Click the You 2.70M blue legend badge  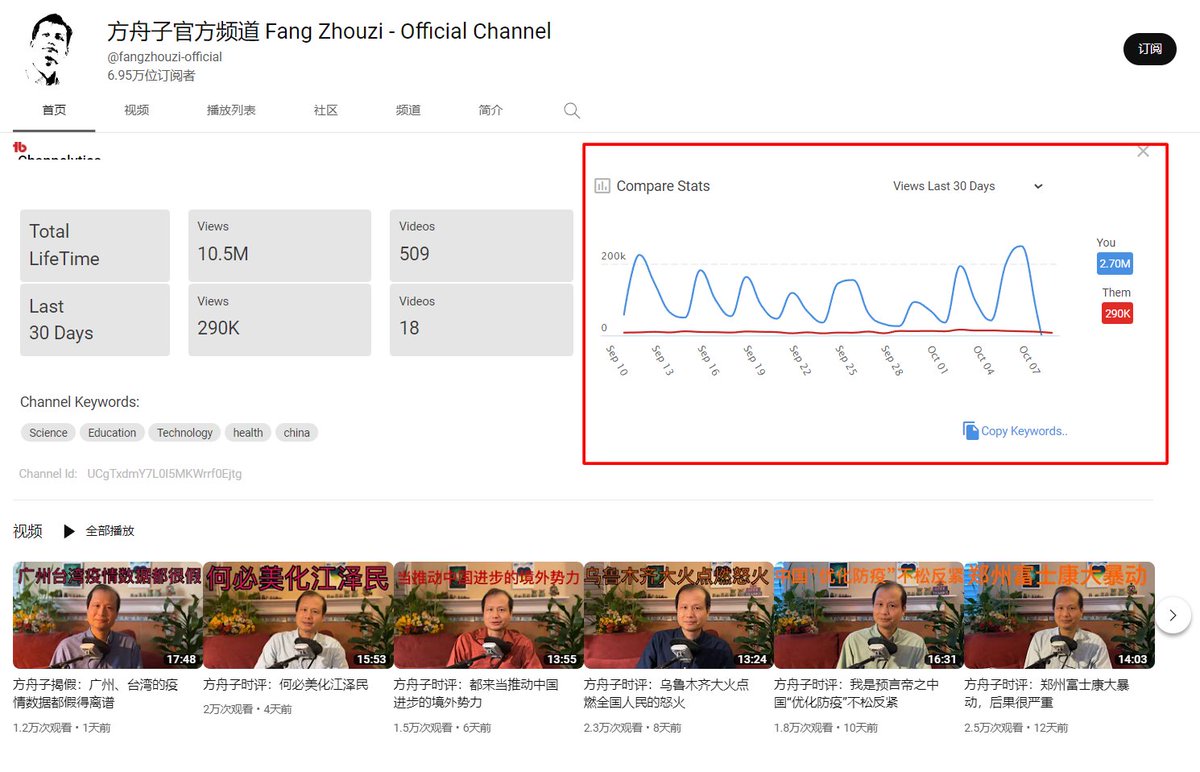(1115, 264)
